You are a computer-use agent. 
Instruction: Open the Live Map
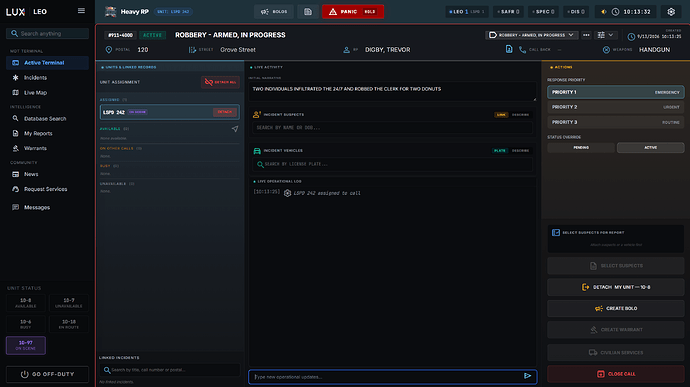[48, 92]
